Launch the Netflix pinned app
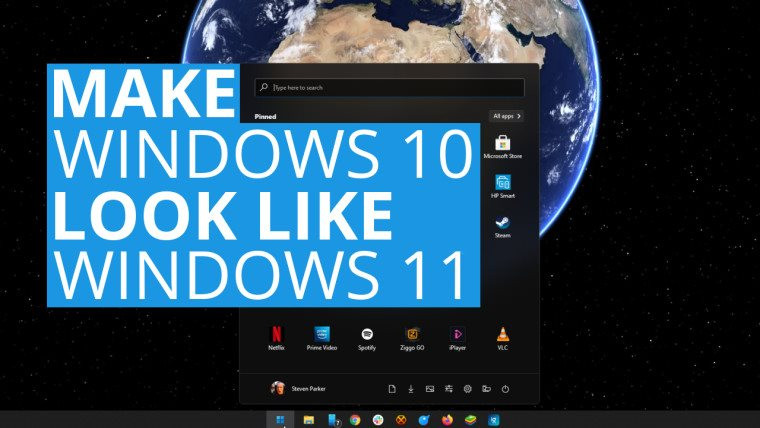The height and width of the screenshot is (428, 760). pos(276,338)
